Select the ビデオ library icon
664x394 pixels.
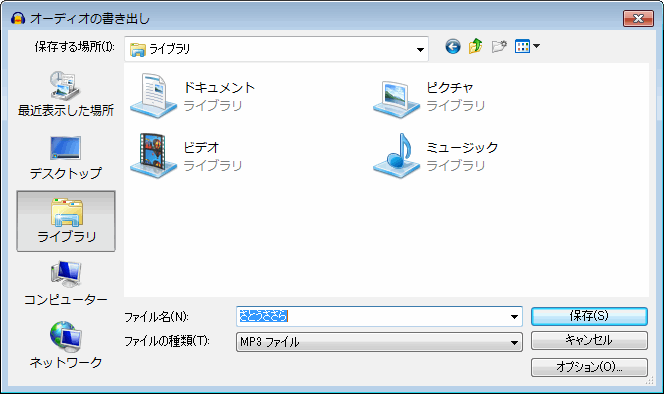coord(153,155)
